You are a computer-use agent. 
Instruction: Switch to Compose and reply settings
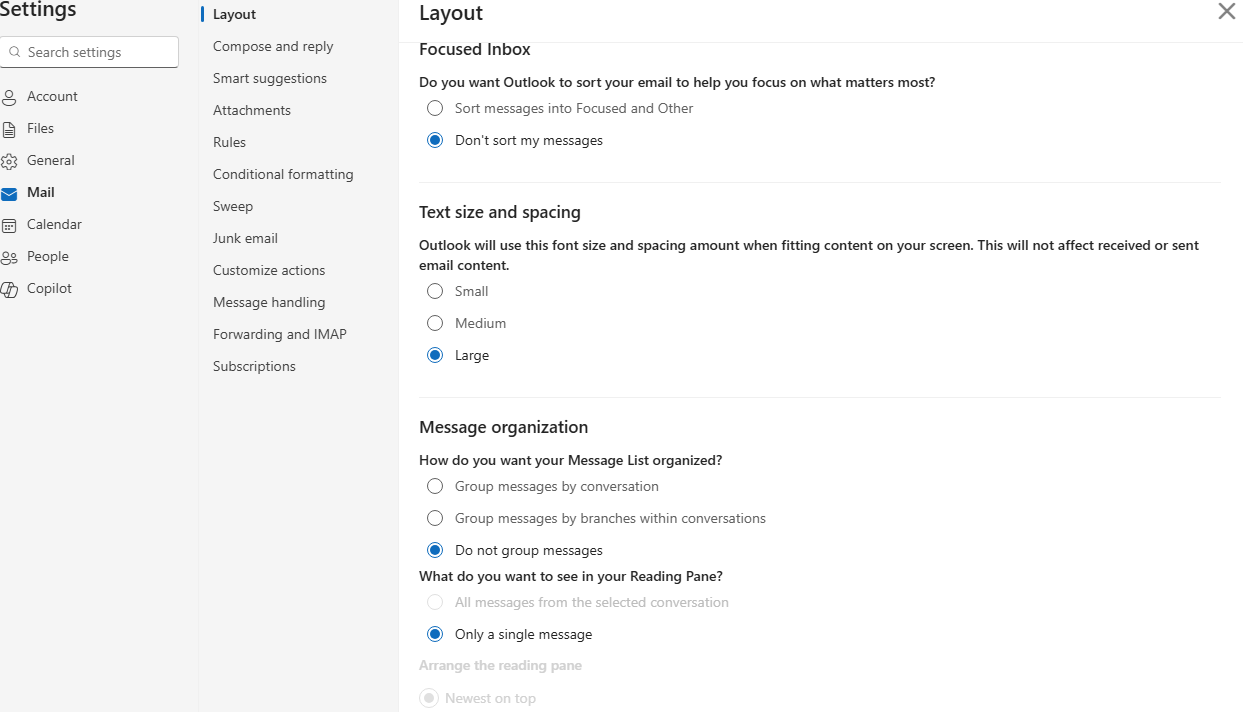click(272, 45)
